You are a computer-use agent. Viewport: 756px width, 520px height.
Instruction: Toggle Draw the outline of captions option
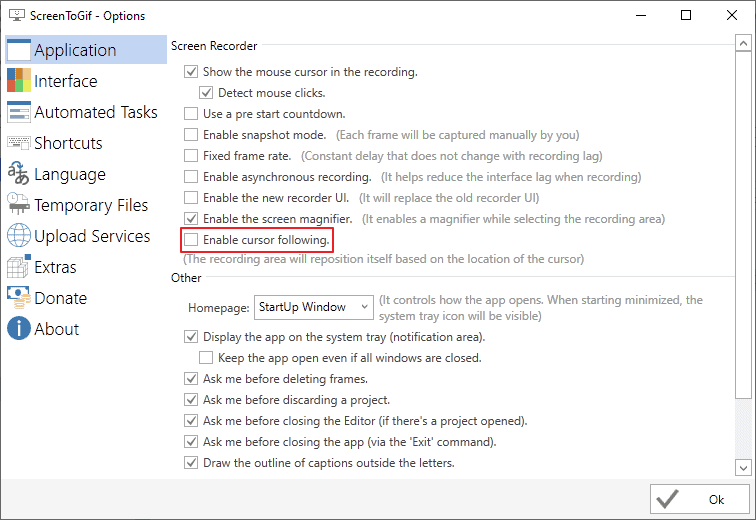point(191,463)
